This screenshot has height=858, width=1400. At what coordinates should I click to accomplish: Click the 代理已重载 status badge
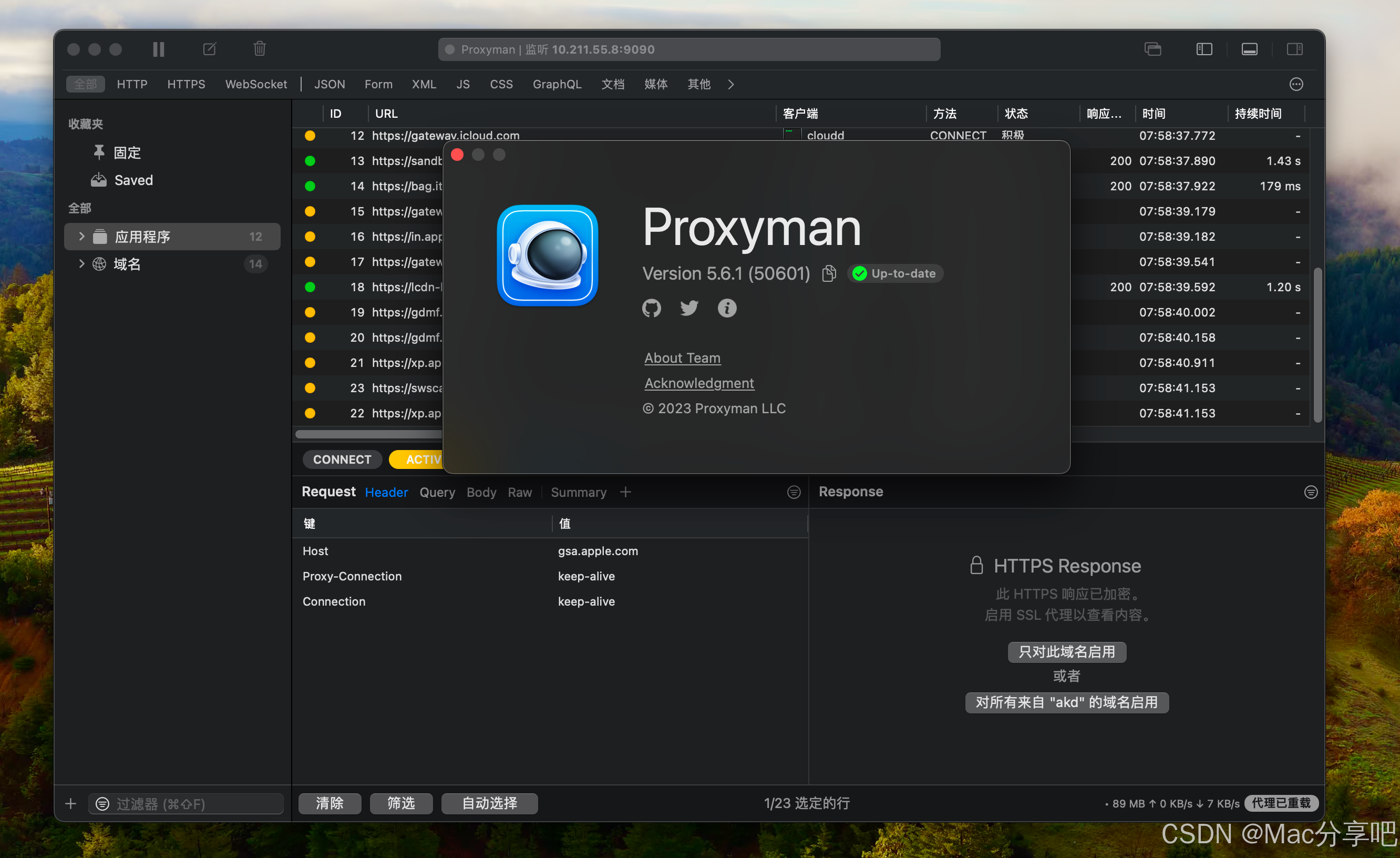(1281, 803)
